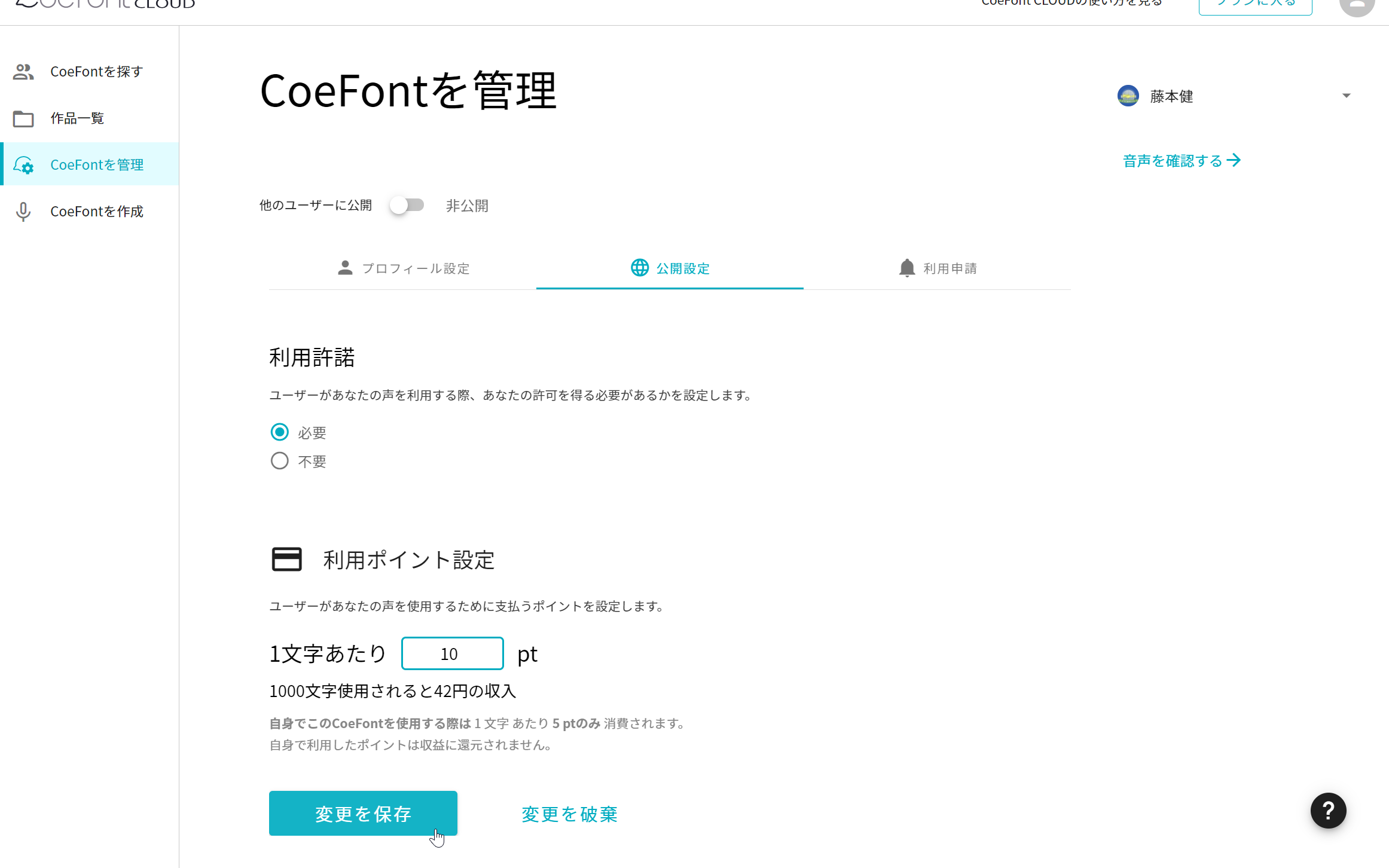The image size is (1389, 868).
Task: Open CoeFontを管理 in the sidebar
Action: click(x=90, y=164)
